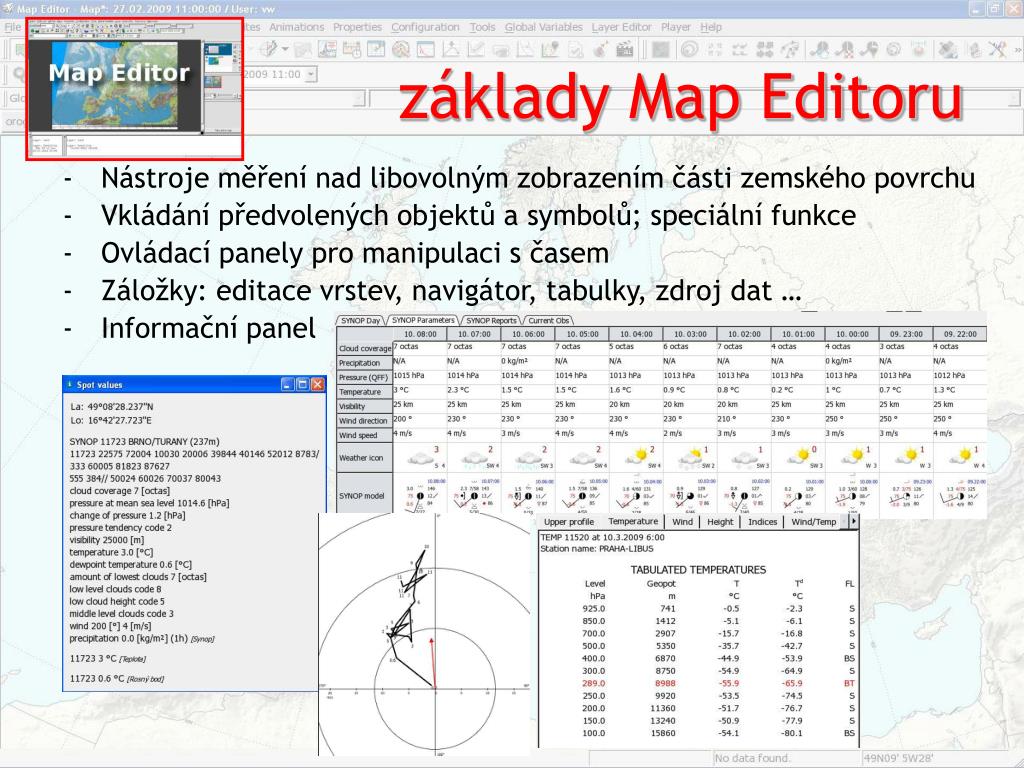Select the red 289.0 hPa table row

click(698, 683)
